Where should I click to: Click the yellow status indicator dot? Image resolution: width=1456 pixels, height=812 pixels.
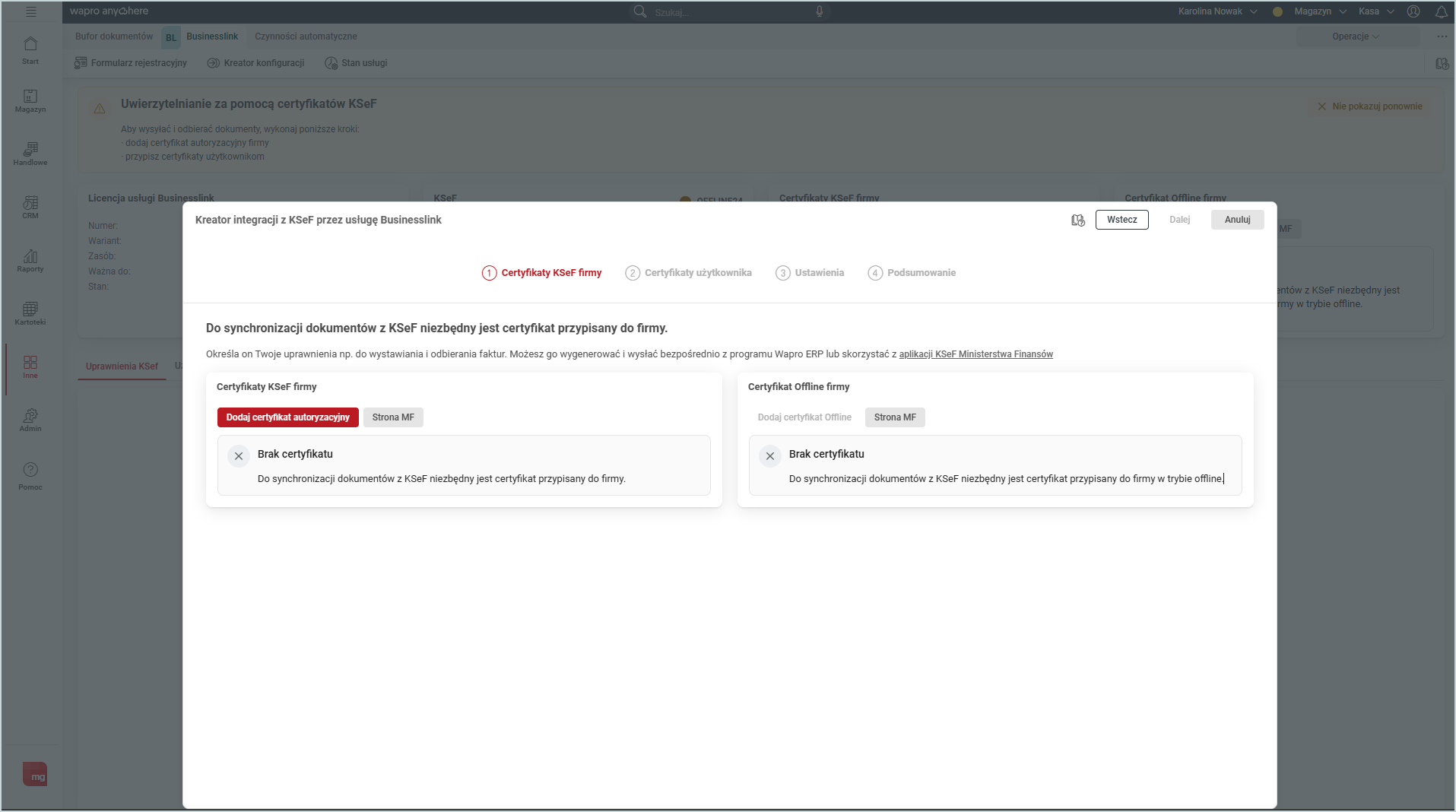click(x=1277, y=11)
